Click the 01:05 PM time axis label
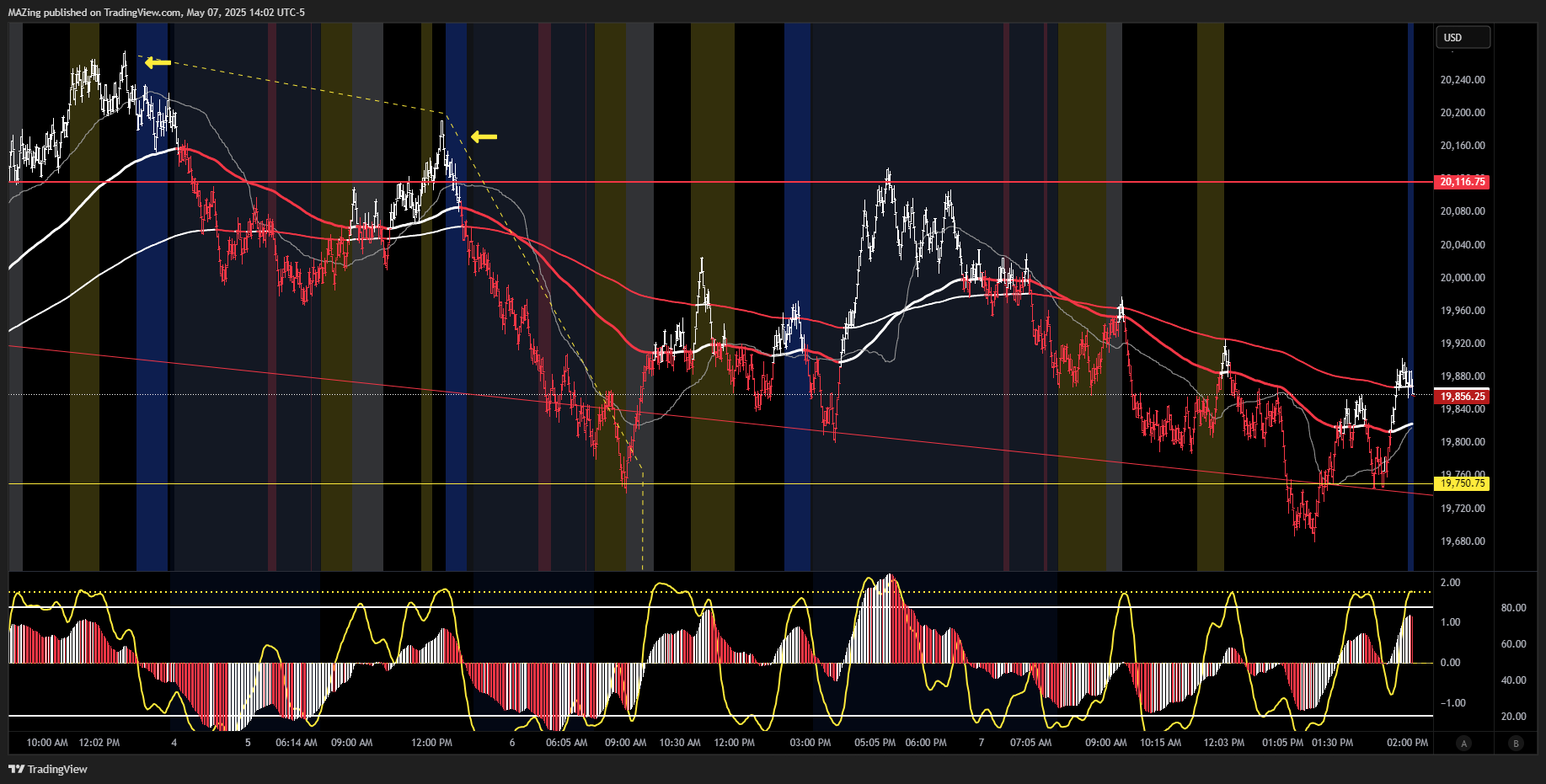 tap(1283, 743)
